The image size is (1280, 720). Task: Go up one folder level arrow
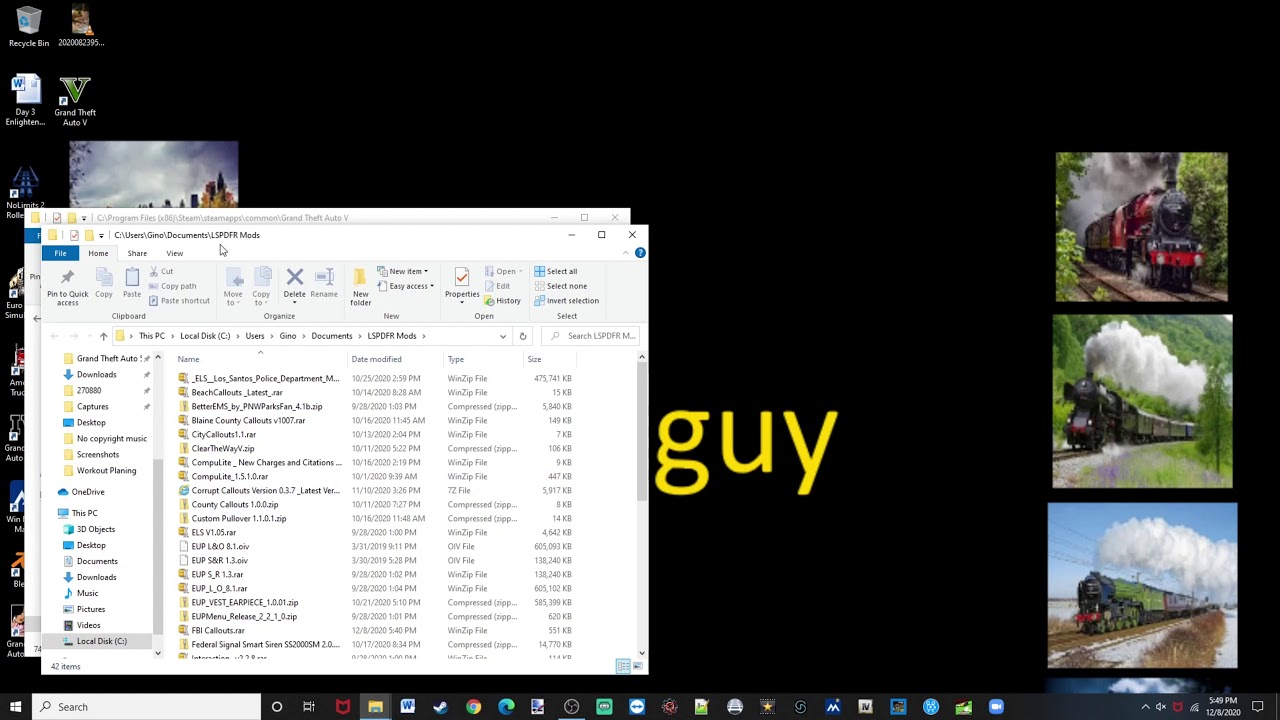point(103,336)
